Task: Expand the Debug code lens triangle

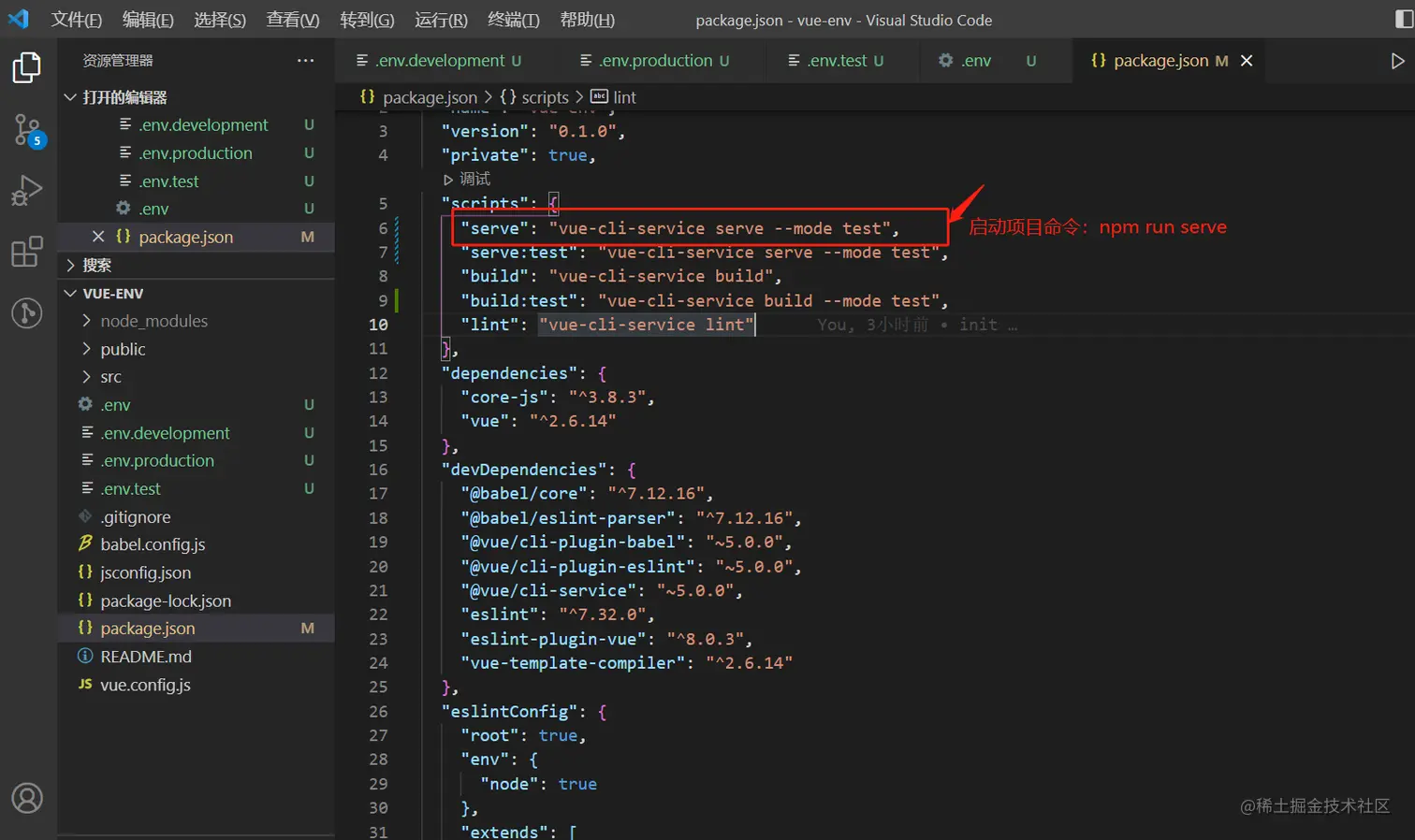Action: pos(448,179)
